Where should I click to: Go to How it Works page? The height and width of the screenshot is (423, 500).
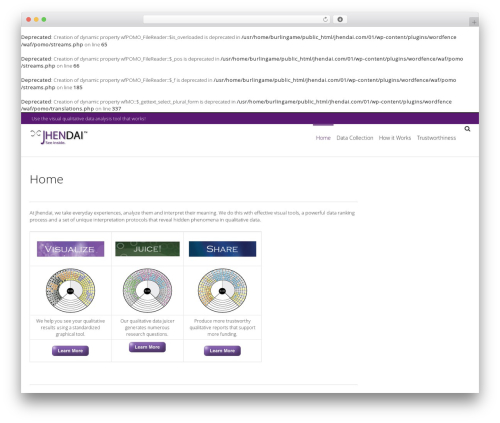click(x=395, y=138)
